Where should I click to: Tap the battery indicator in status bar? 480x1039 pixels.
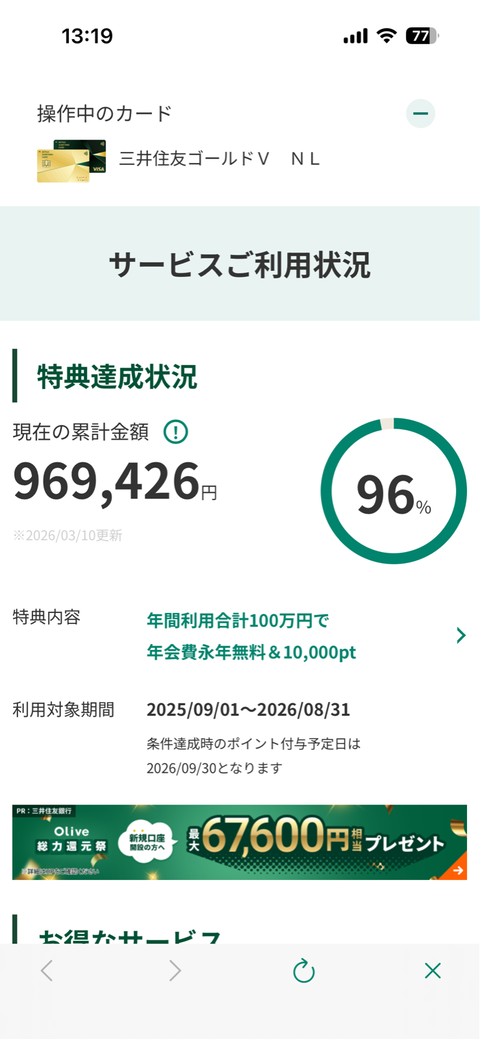422,36
